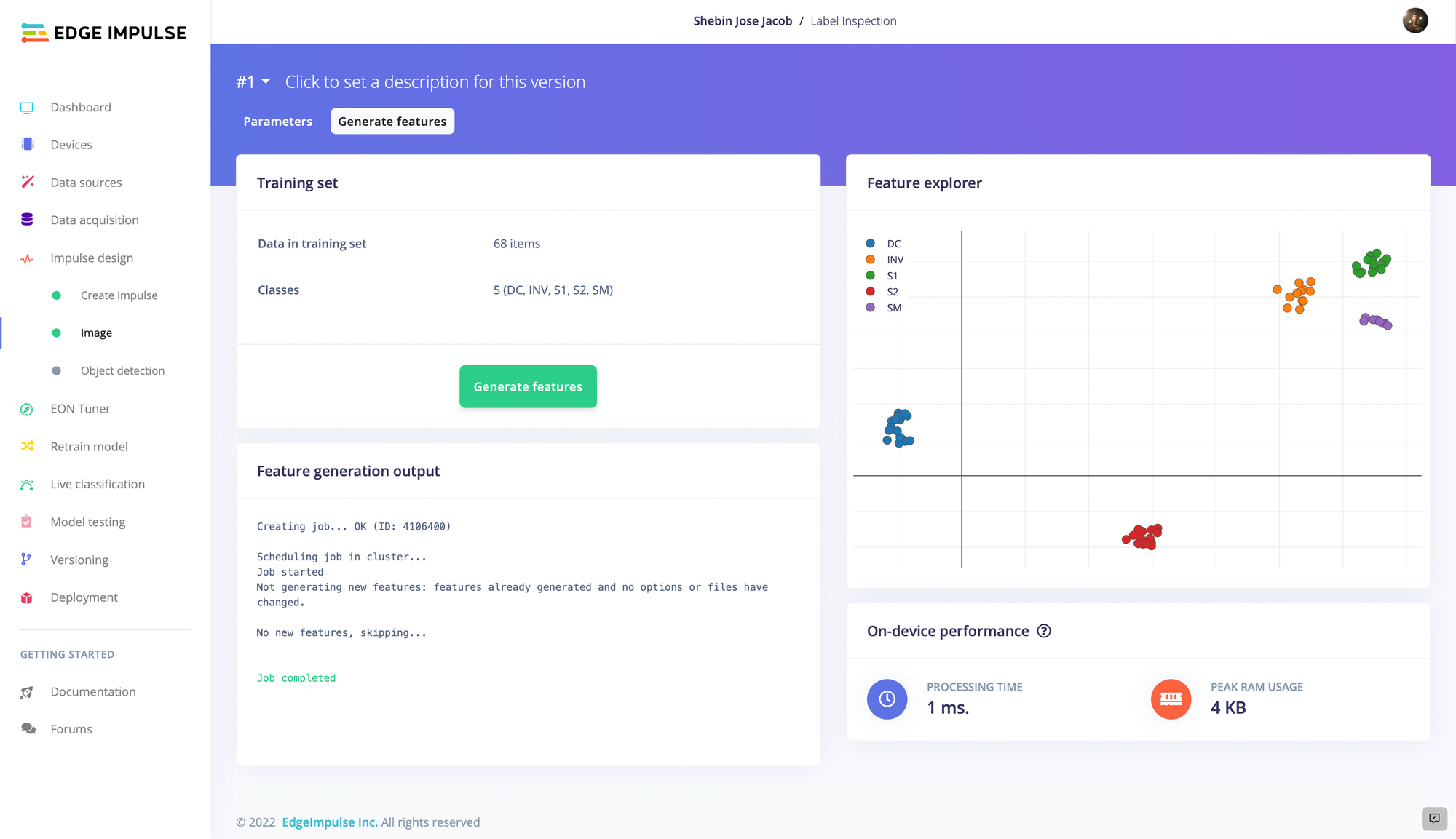The image size is (1456, 839).
Task: Click the version description placeholder text
Action: (435, 82)
